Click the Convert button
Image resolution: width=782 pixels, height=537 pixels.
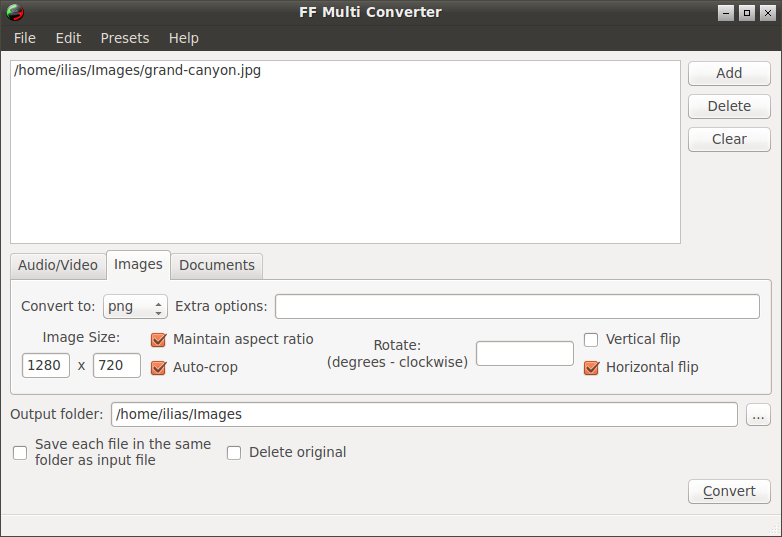[729, 491]
